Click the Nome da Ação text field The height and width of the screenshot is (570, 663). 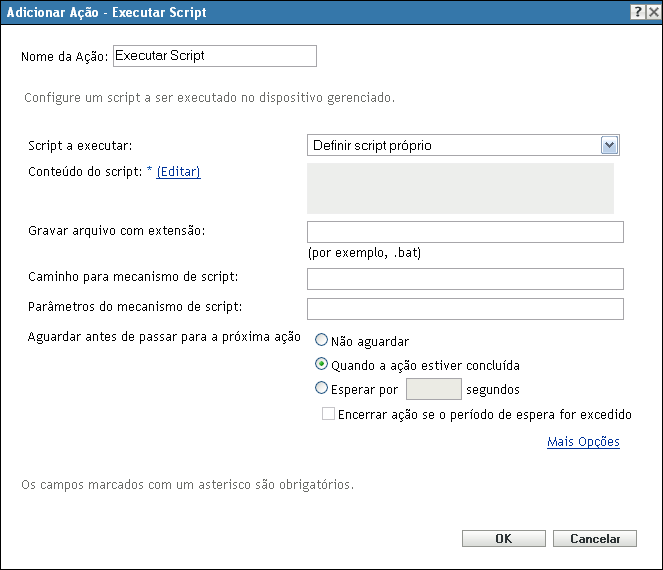pos(215,56)
